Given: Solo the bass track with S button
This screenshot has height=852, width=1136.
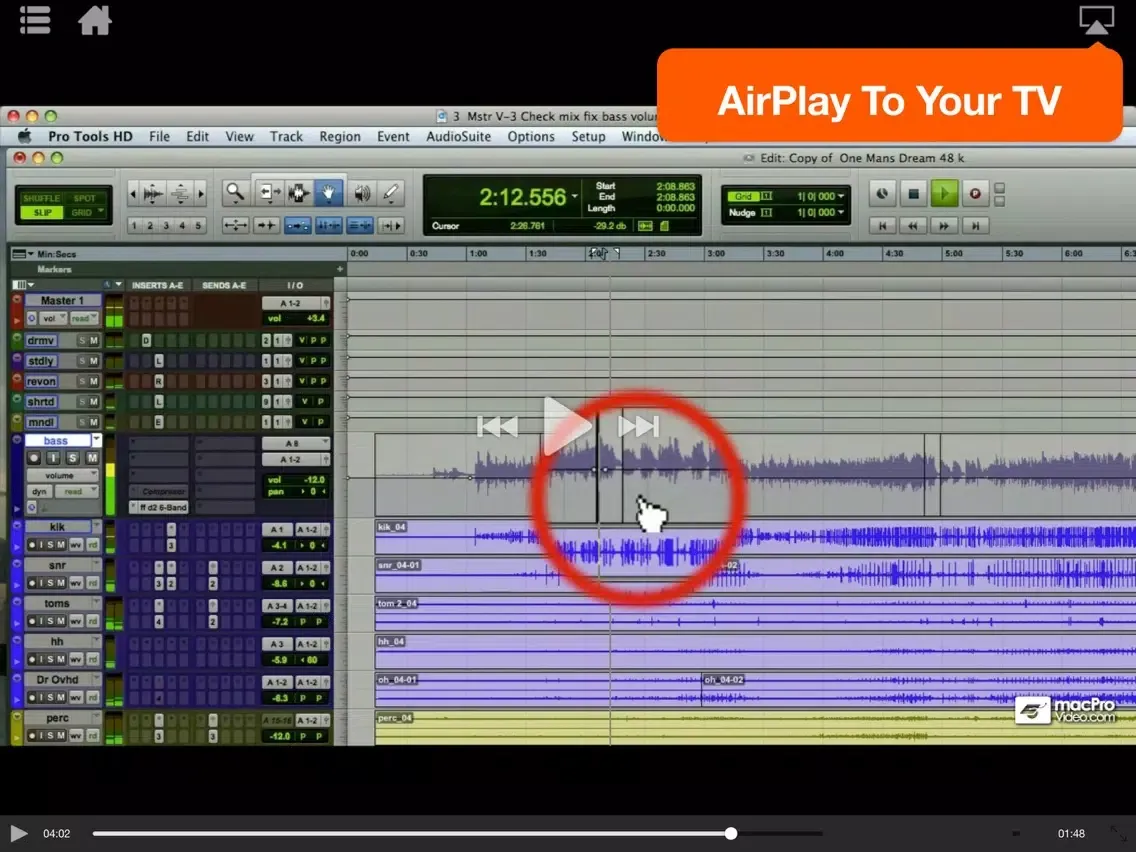Looking at the screenshot, I should click(x=72, y=458).
